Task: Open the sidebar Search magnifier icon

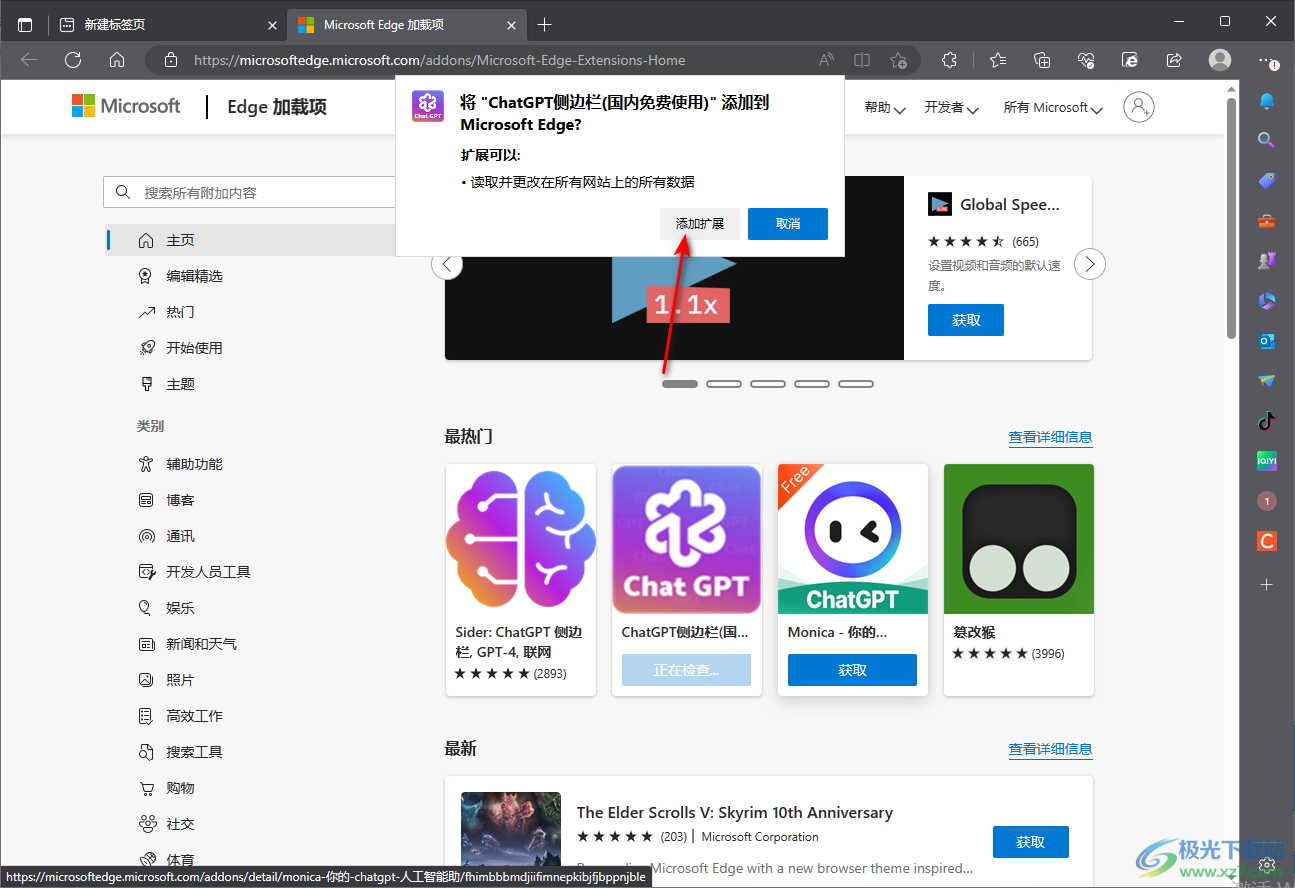Action: 1267,140
